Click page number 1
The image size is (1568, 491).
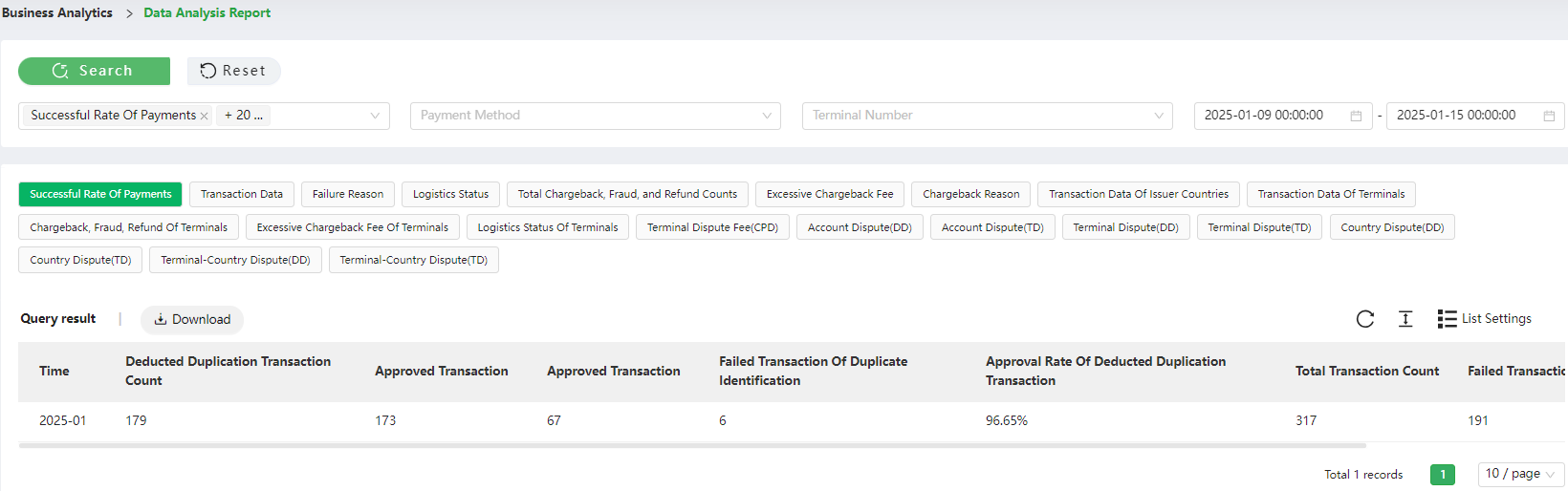click(1443, 474)
